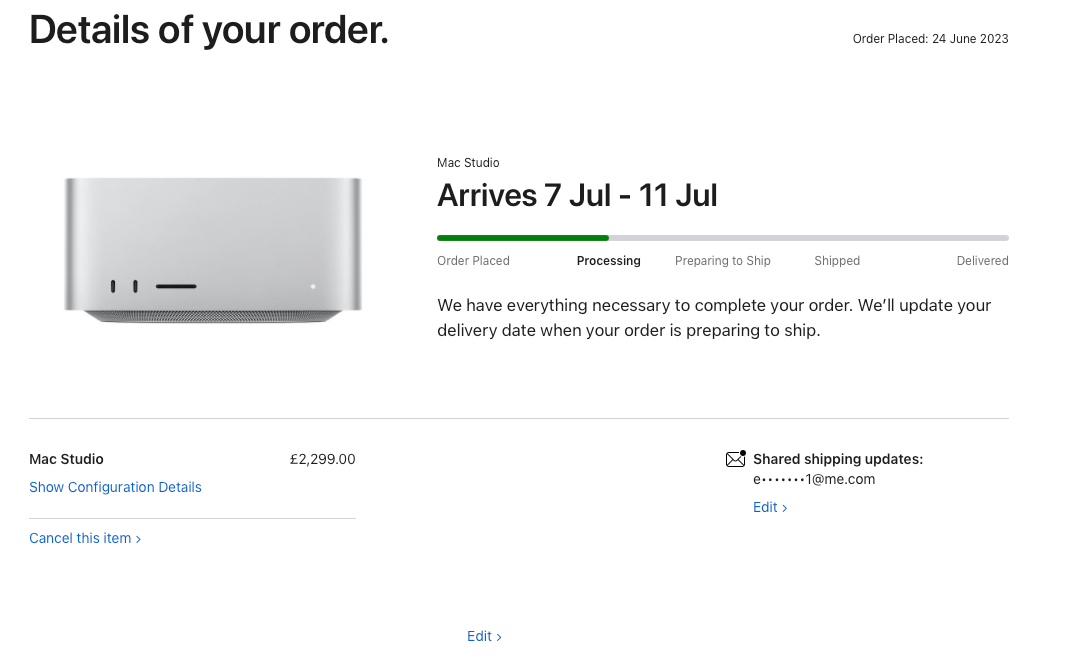Click the green filled part of progress bar

coord(522,238)
